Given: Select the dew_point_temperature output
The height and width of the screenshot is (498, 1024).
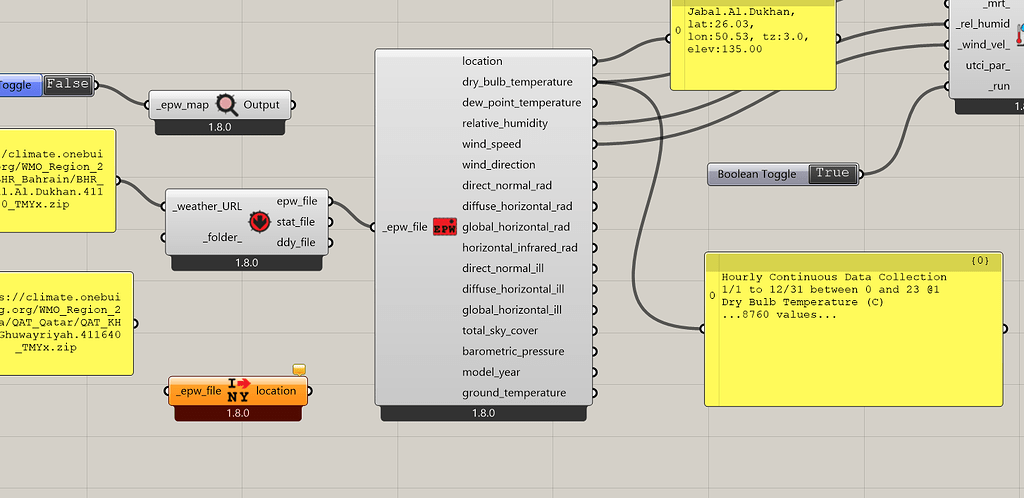Looking at the screenshot, I should pos(522,102).
